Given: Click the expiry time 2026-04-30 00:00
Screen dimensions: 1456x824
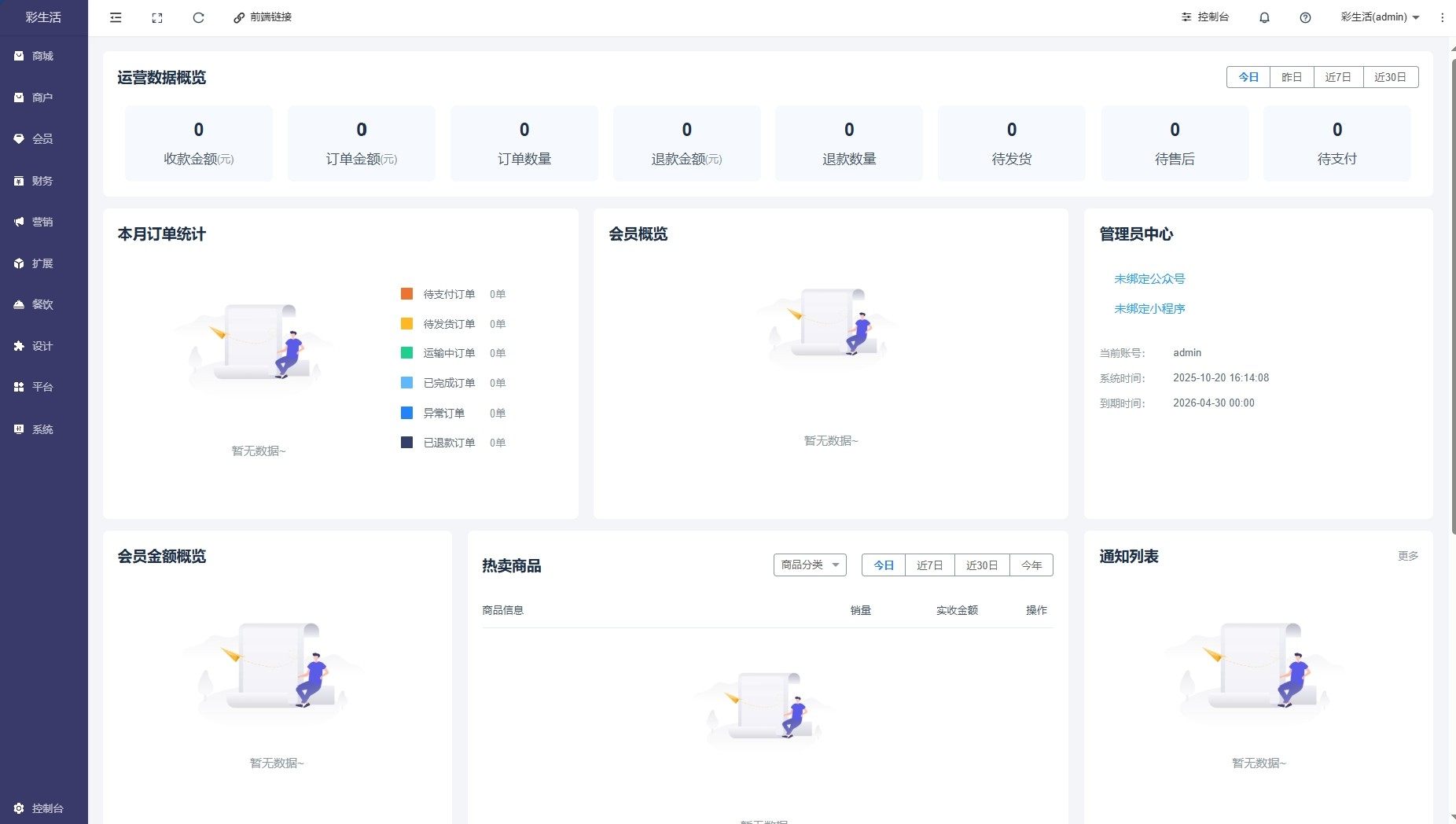Looking at the screenshot, I should pos(1214,403).
